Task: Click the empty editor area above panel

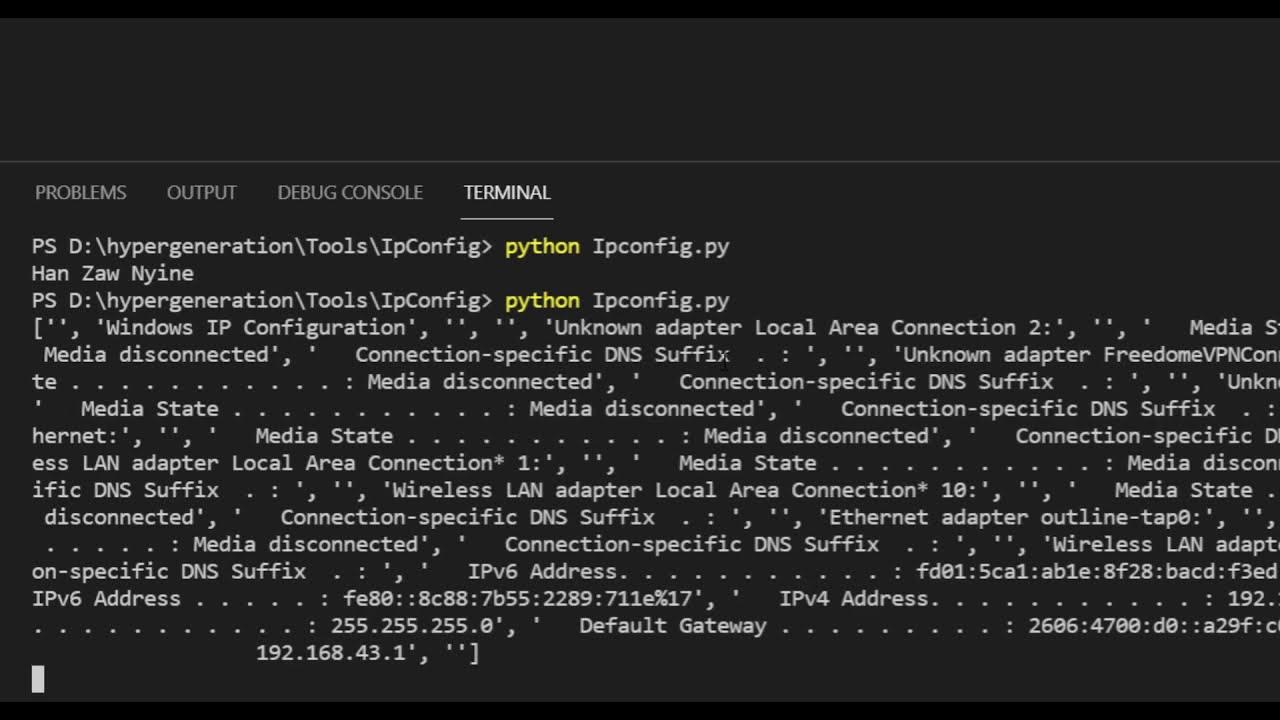Action: click(x=640, y=90)
